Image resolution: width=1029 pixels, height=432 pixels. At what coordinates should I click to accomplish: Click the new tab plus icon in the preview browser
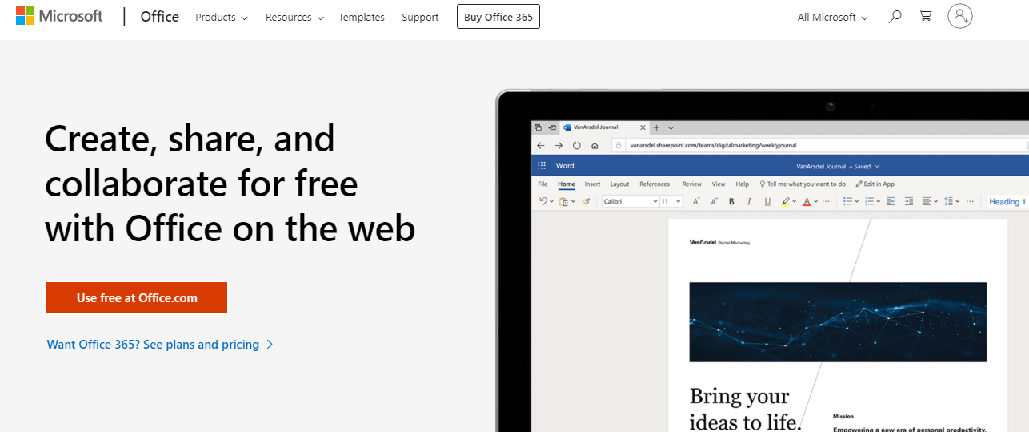pyautogui.click(x=657, y=127)
